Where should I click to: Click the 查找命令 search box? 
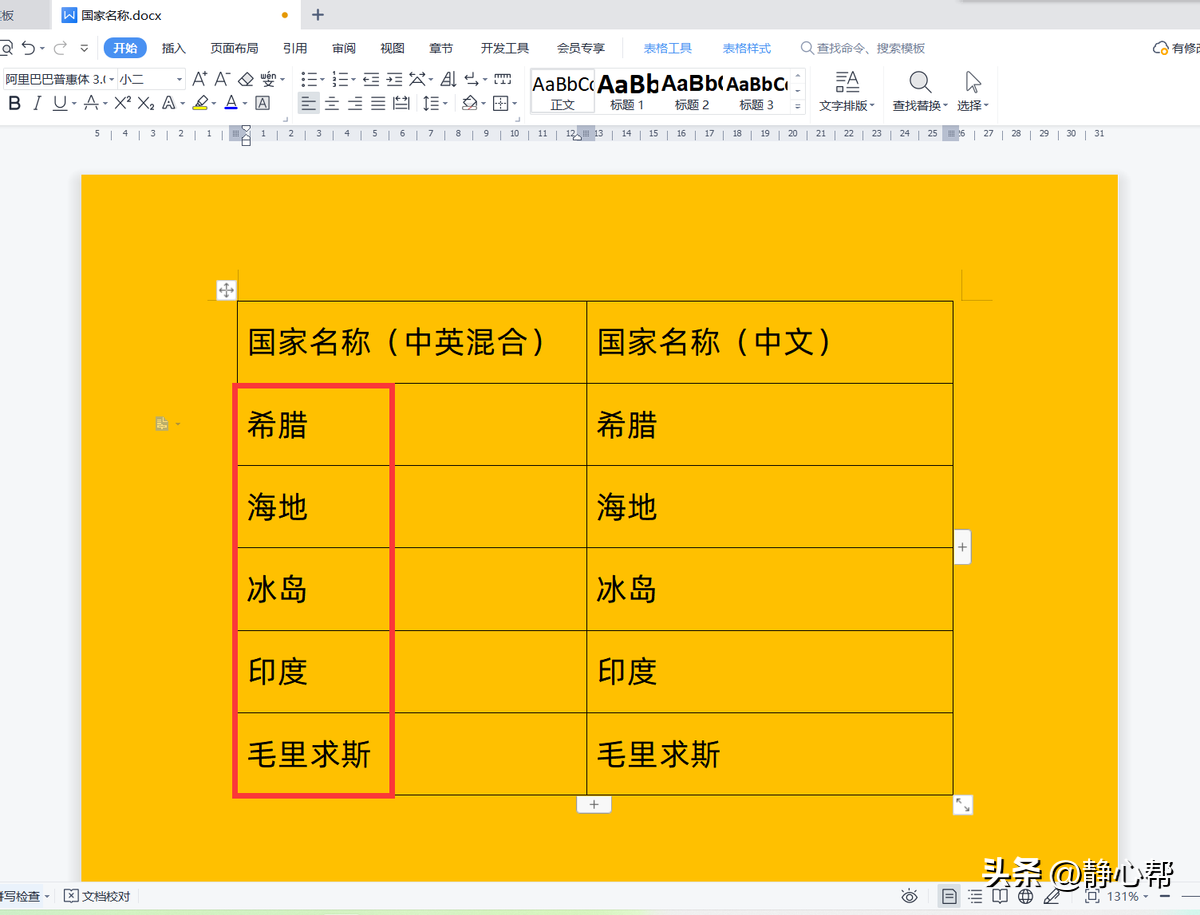863,48
